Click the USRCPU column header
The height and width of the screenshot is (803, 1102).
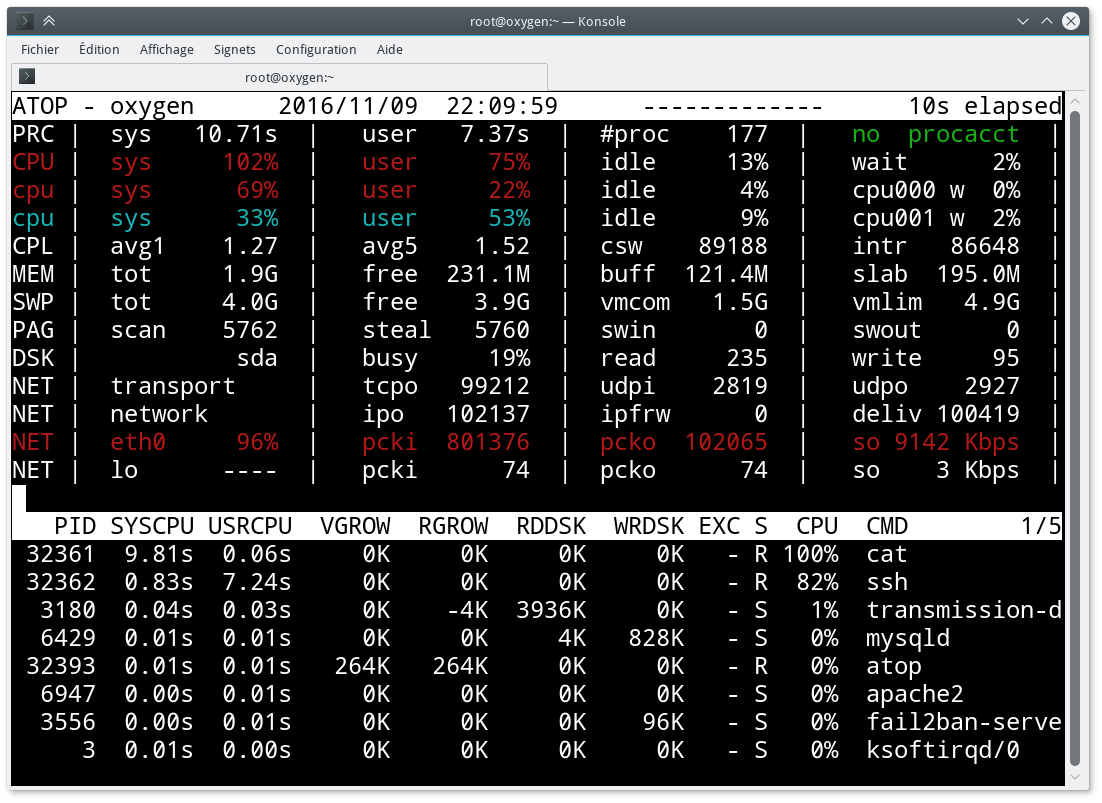click(x=249, y=526)
